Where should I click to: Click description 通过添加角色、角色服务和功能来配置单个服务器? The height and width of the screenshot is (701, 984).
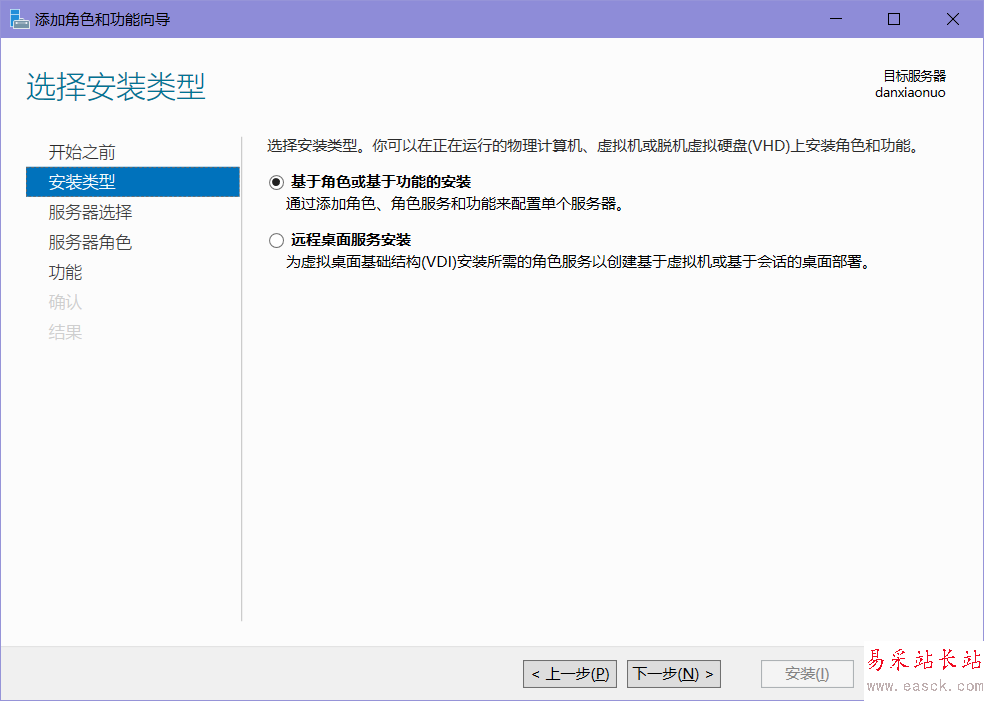[454, 204]
